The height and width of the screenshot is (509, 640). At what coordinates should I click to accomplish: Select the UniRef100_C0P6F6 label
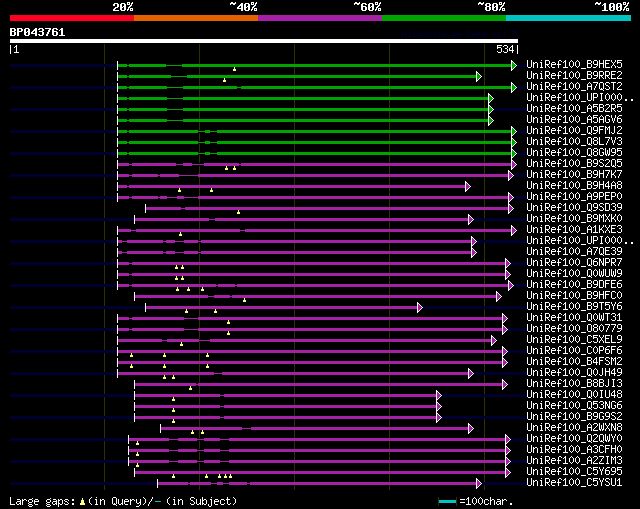[574, 351]
